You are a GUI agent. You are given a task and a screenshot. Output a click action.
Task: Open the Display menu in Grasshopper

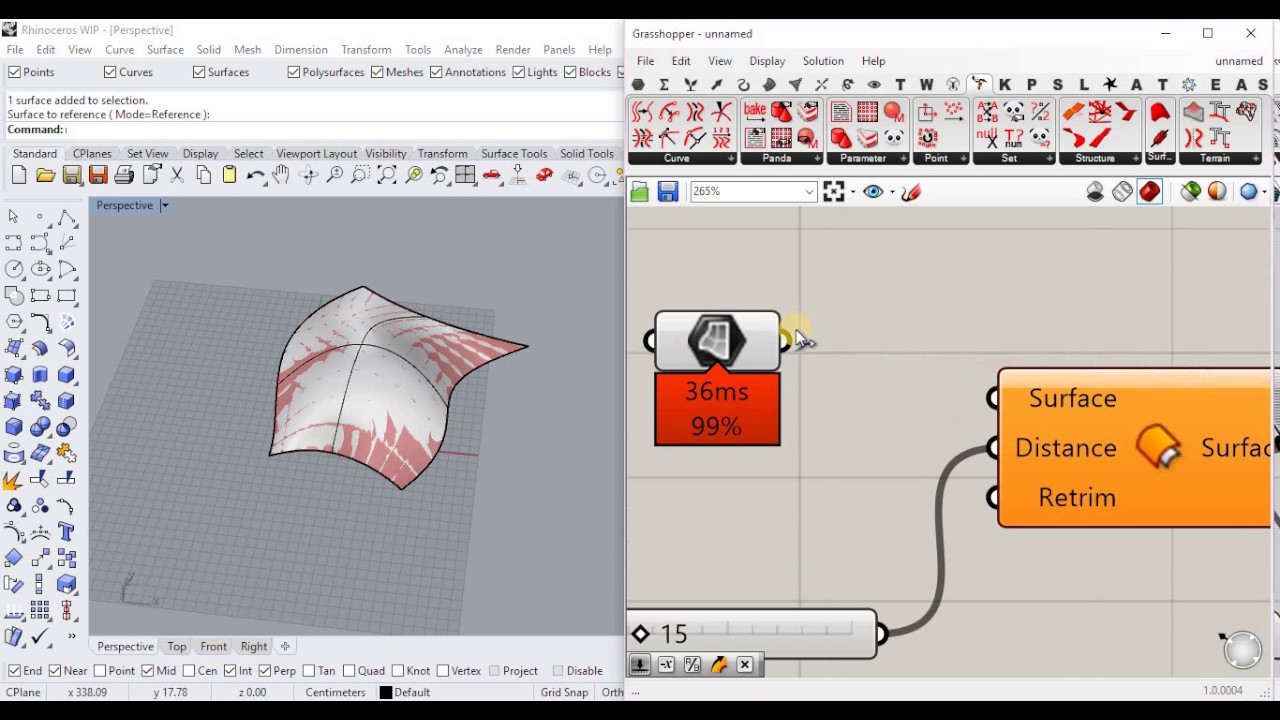[x=767, y=61]
